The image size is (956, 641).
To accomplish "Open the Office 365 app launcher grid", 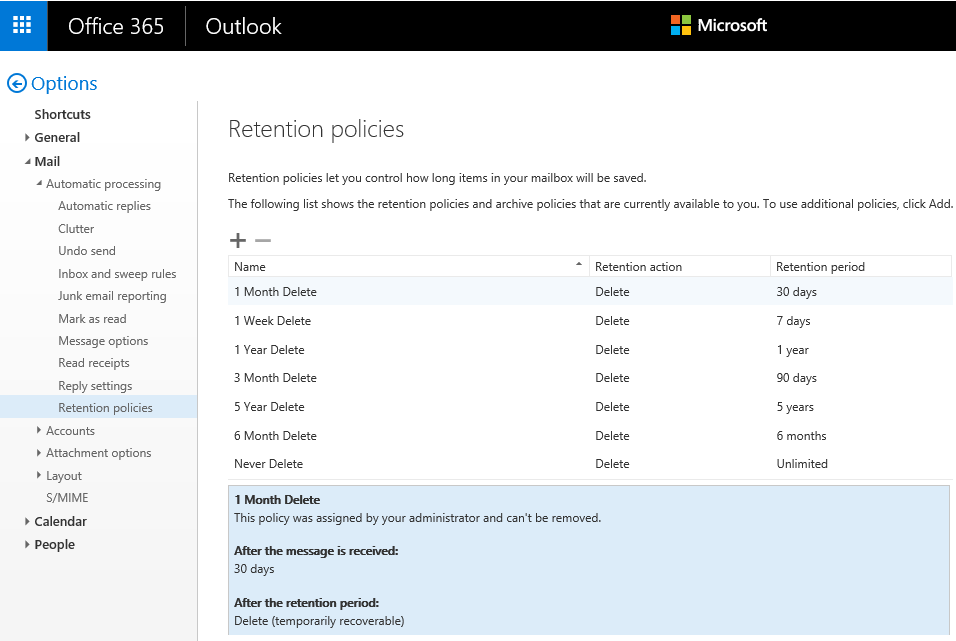I will click(x=22, y=25).
